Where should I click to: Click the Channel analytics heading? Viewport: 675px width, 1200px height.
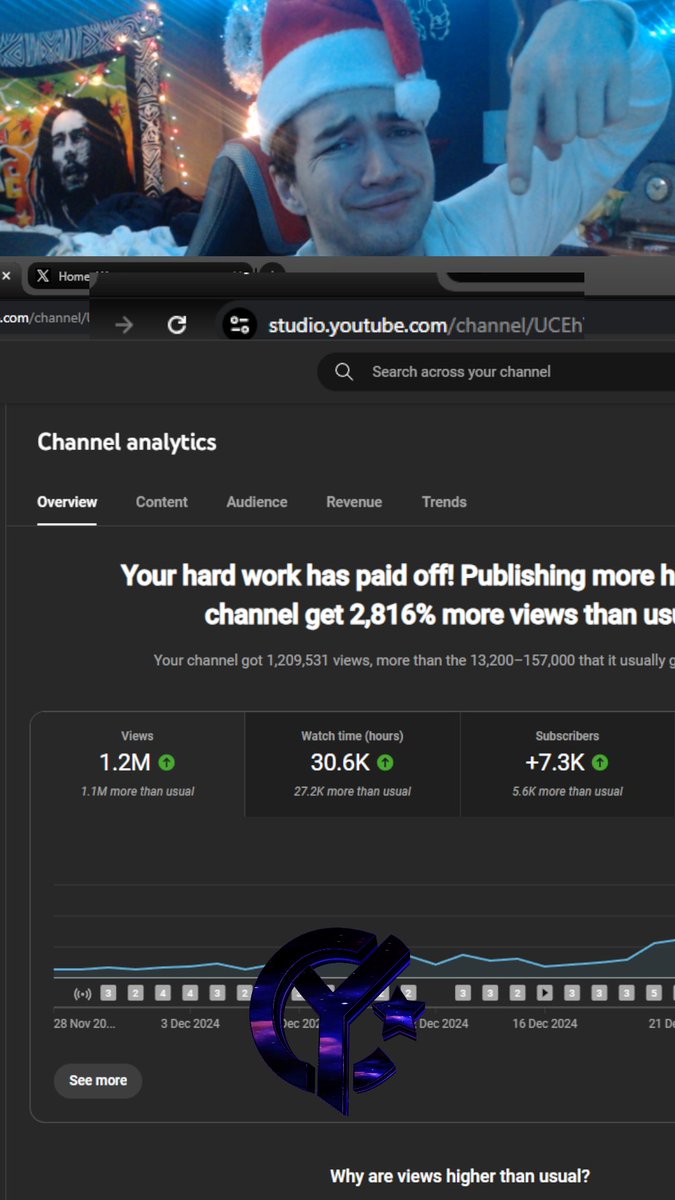[127, 442]
